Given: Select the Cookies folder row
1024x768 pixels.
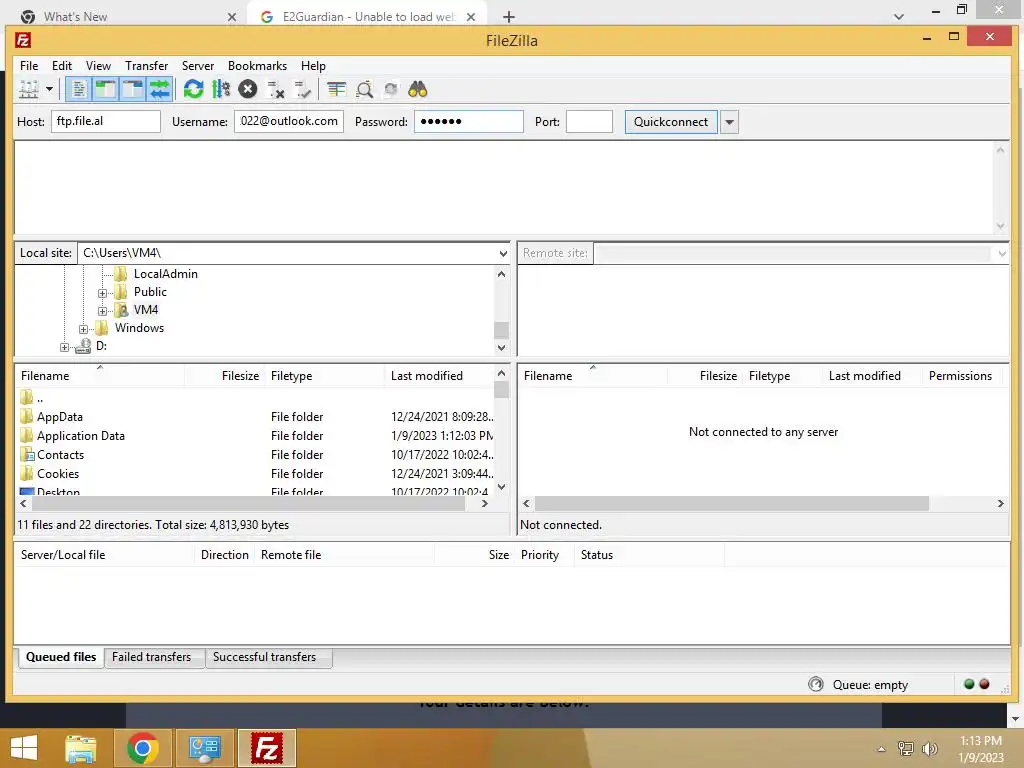Looking at the screenshot, I should [x=256, y=473].
